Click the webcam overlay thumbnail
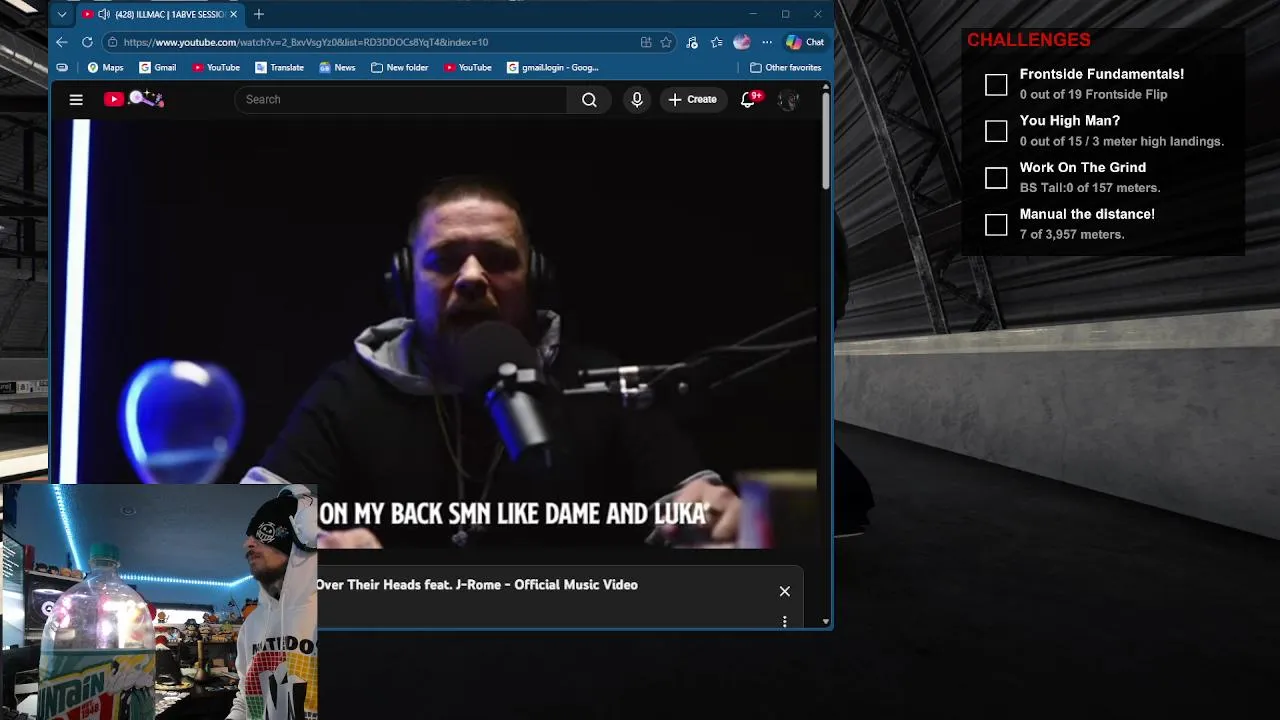Viewport: 1280px width, 720px height. point(158,602)
